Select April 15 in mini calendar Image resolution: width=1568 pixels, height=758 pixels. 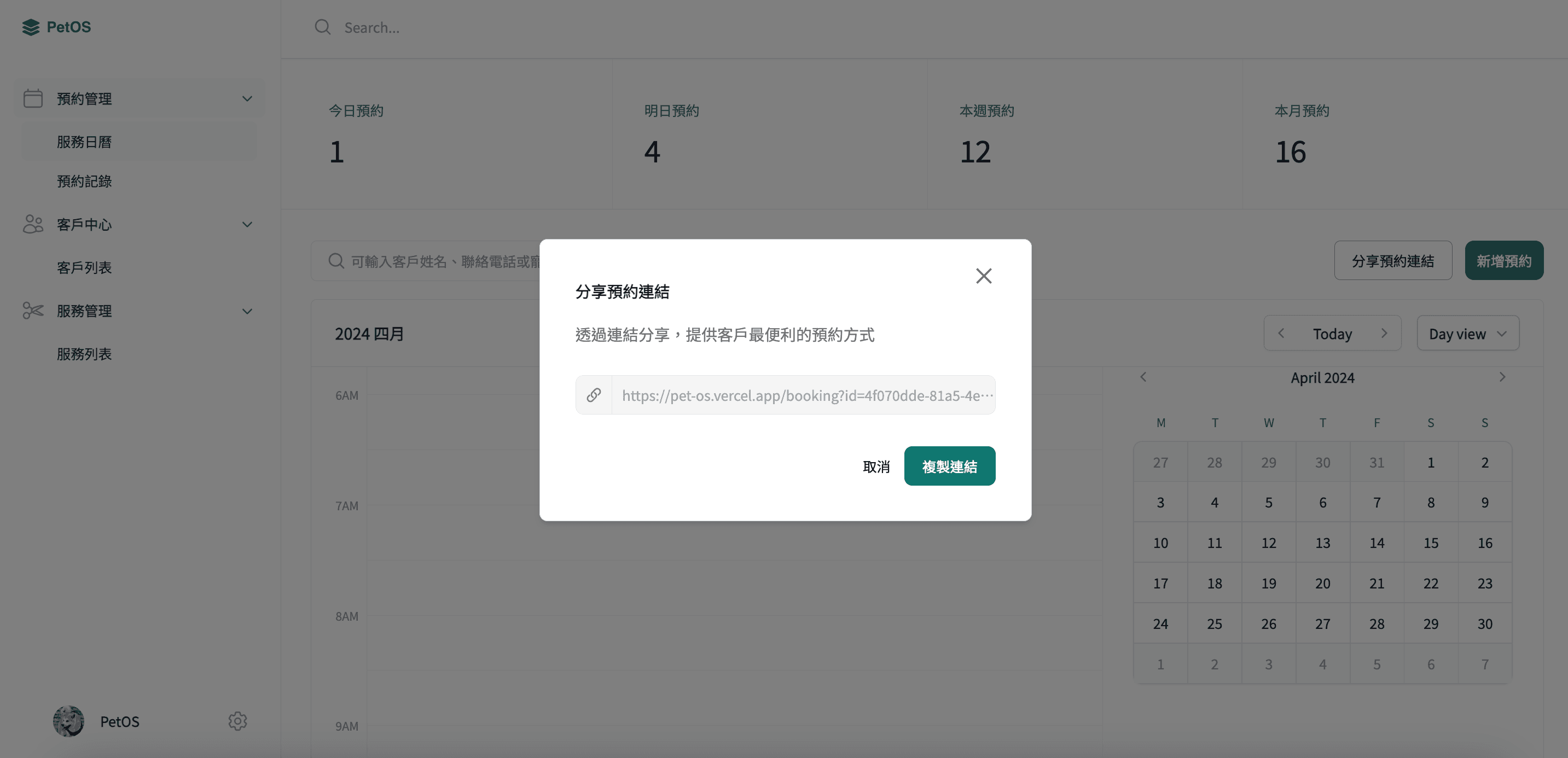point(1431,543)
